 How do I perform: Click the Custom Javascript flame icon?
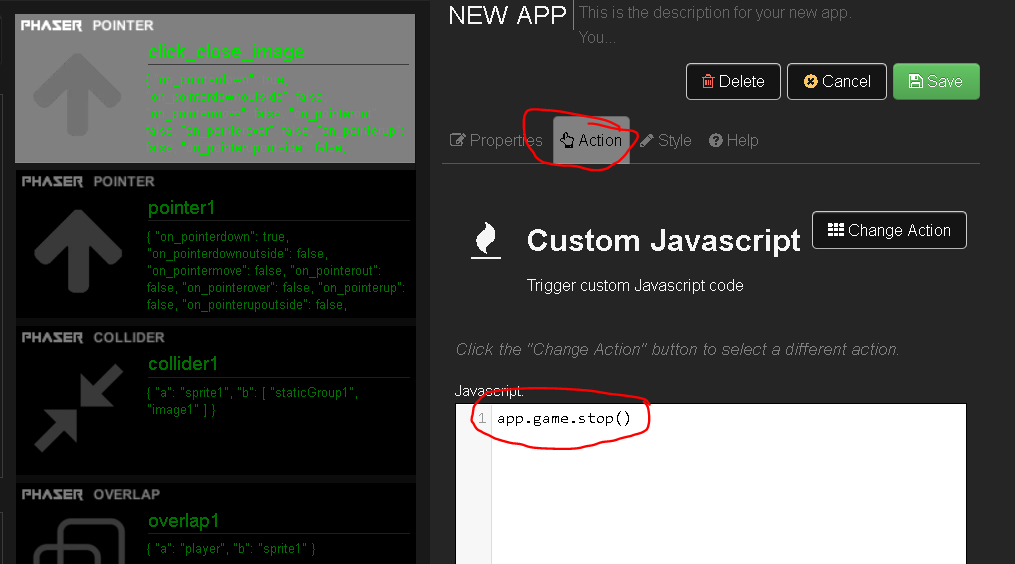pos(485,240)
